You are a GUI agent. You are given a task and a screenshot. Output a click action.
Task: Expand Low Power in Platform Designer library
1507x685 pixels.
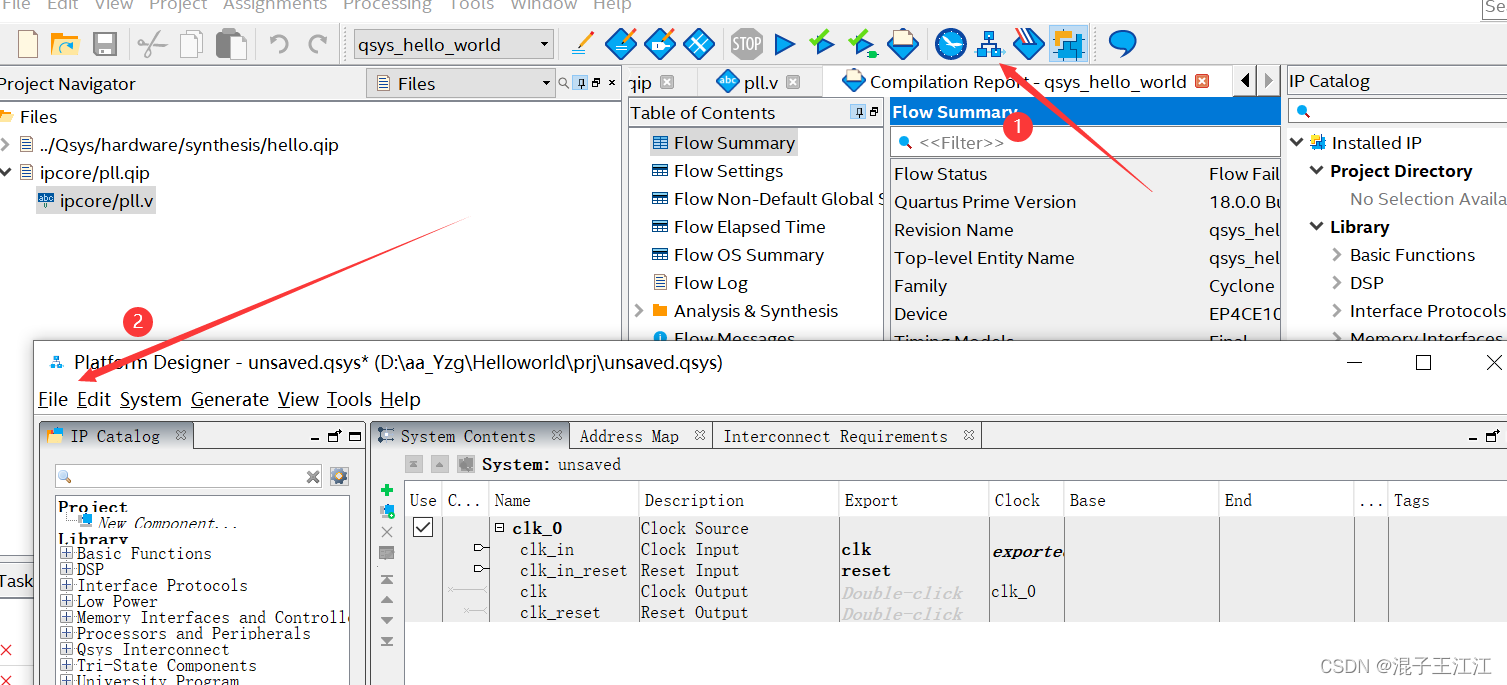(67, 601)
